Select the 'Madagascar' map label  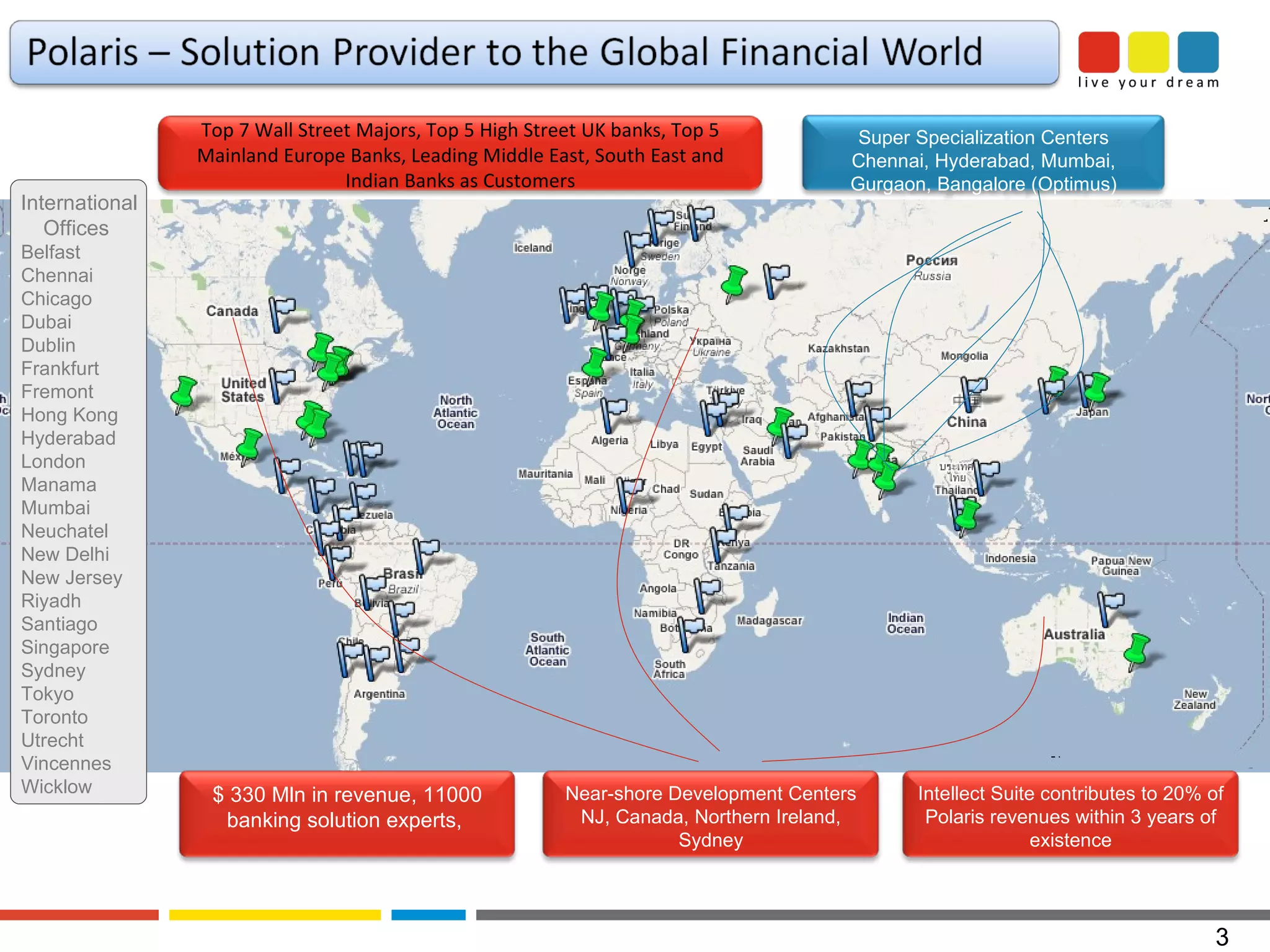770,620
